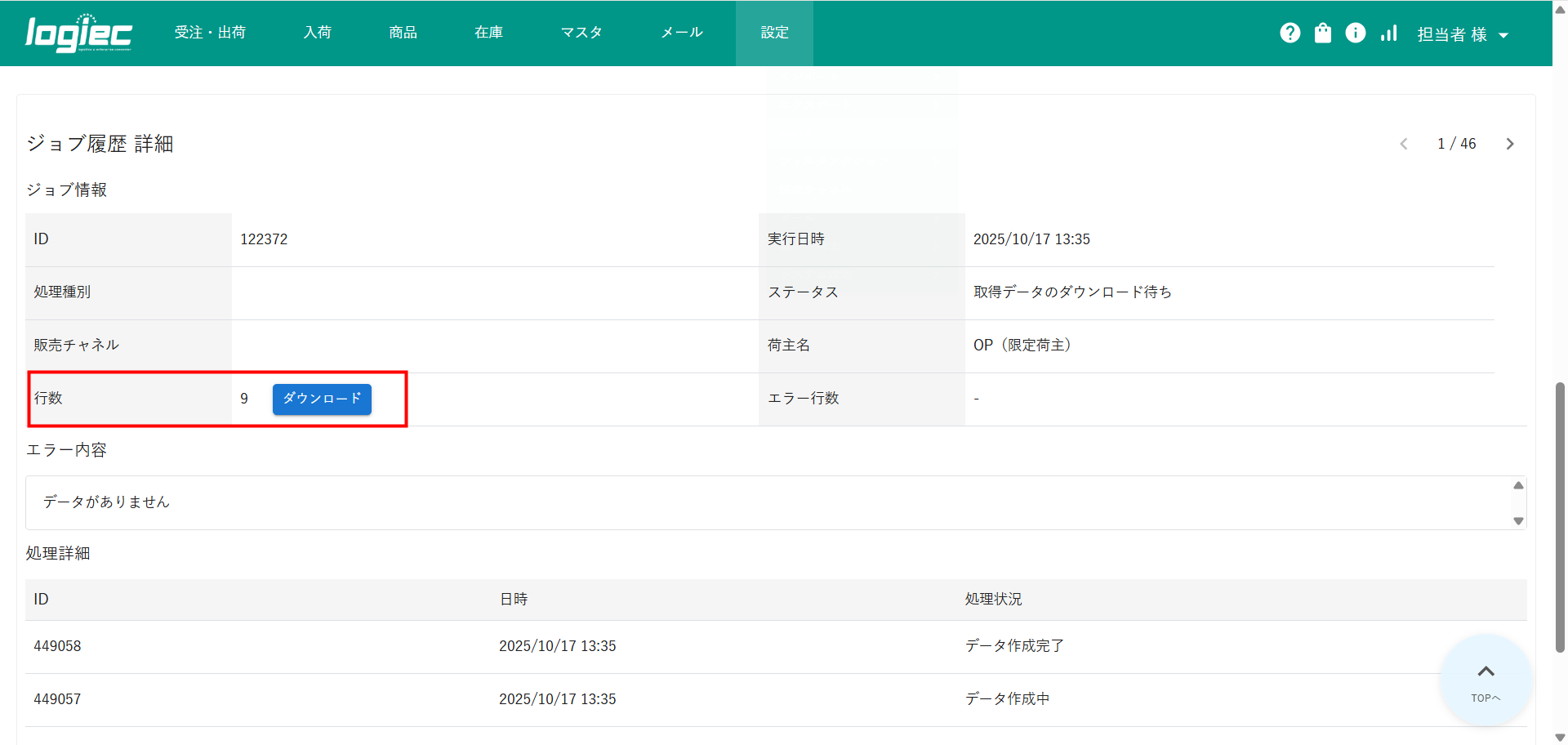Viewport: 1568px width, 745px height.
Task: Click the page vertical scrollbar thumb
Action: (x=1560, y=516)
